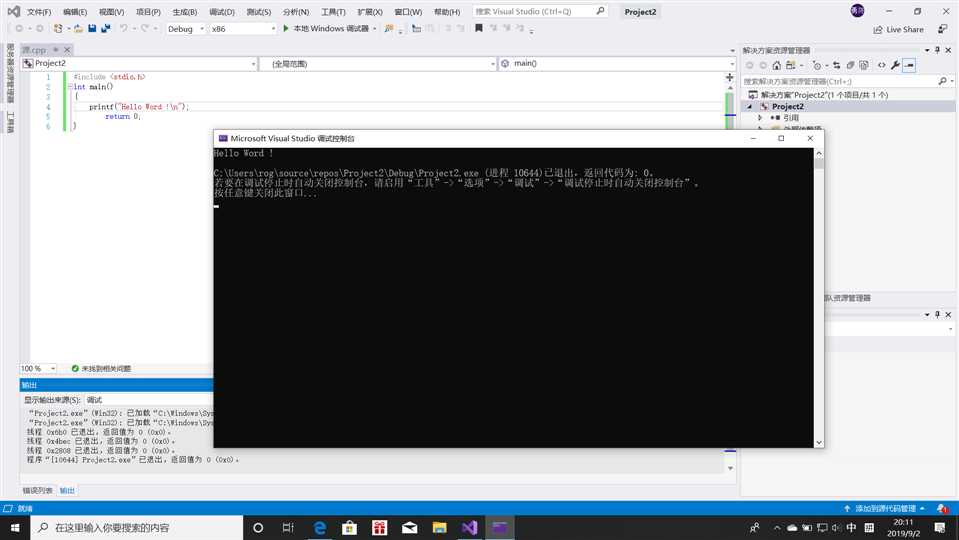
Task: Click the Undo arrow icon
Action: (124, 28)
